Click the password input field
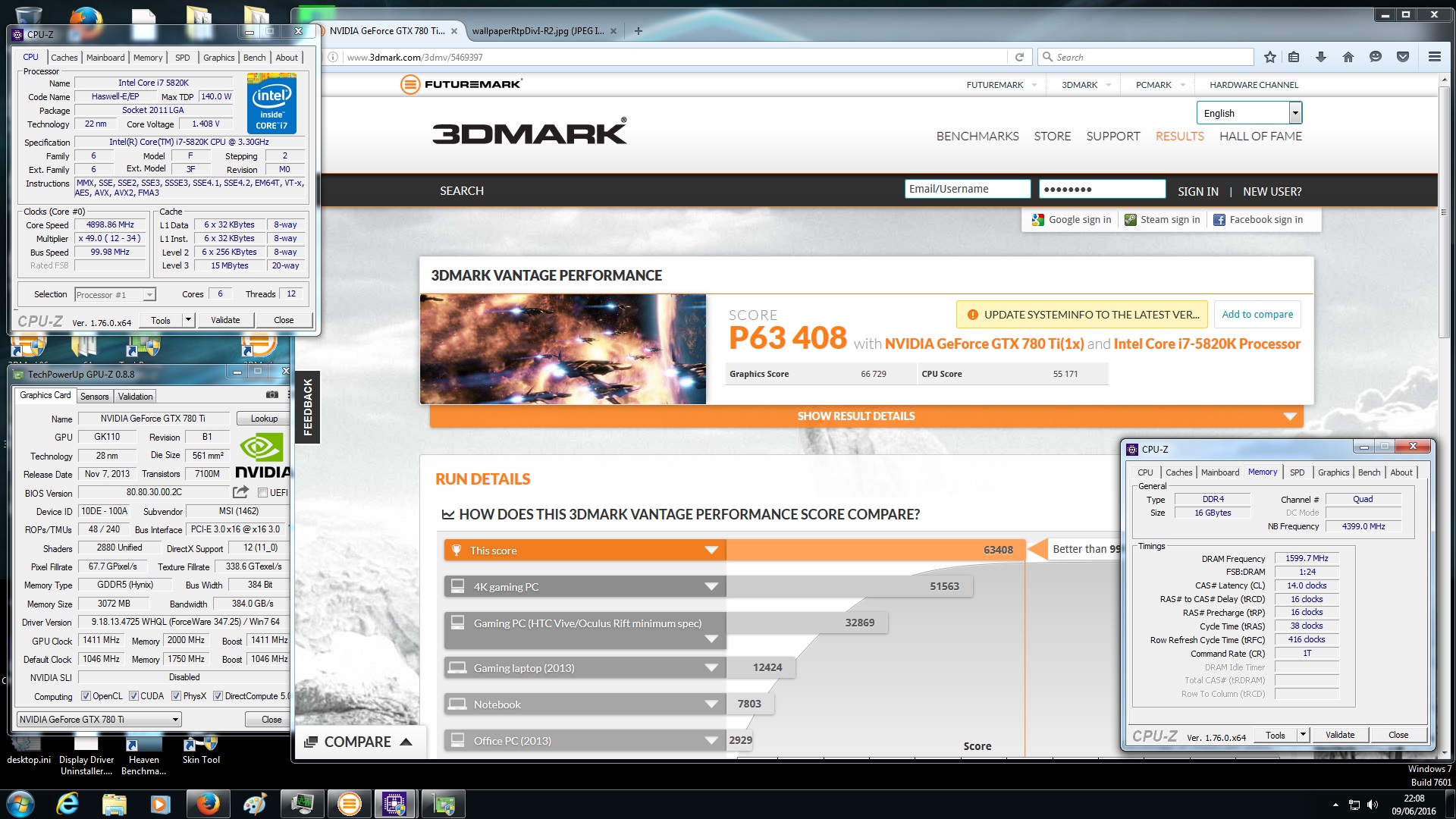 click(1102, 189)
